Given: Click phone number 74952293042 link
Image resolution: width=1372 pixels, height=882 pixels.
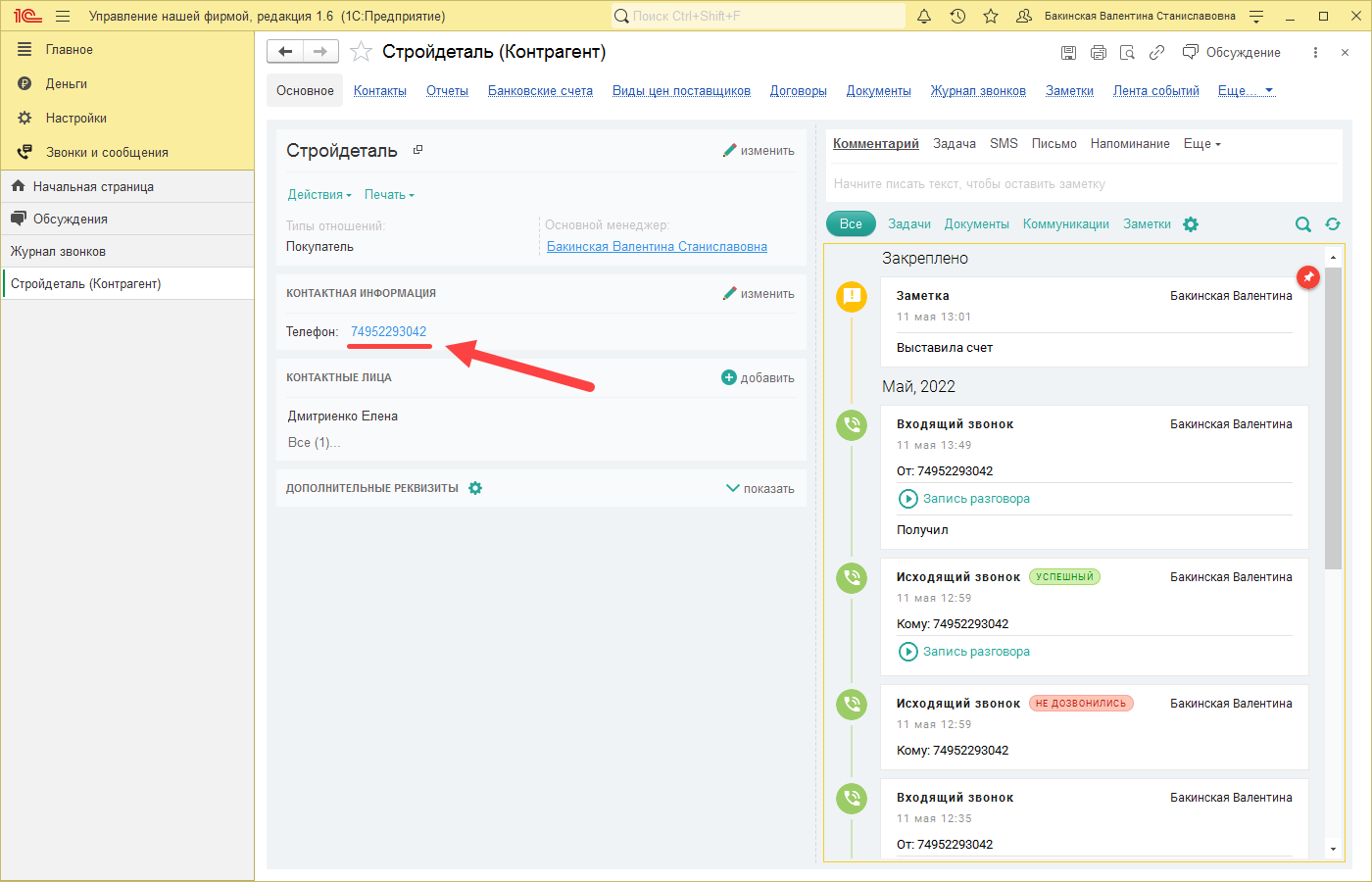Looking at the screenshot, I should click(388, 332).
